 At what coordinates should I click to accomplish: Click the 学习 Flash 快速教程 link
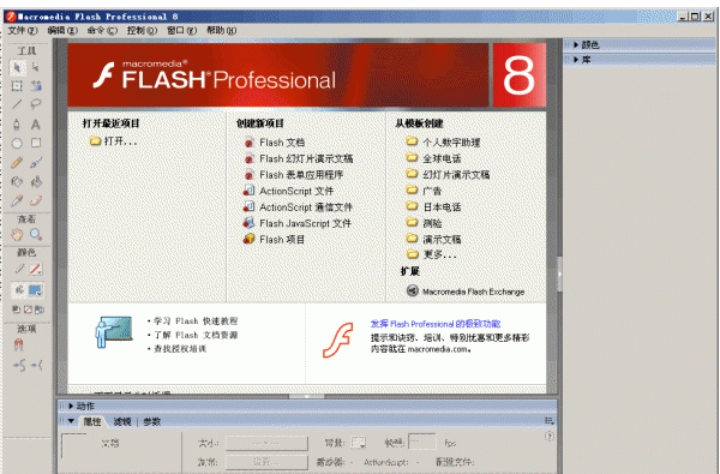coord(196,321)
